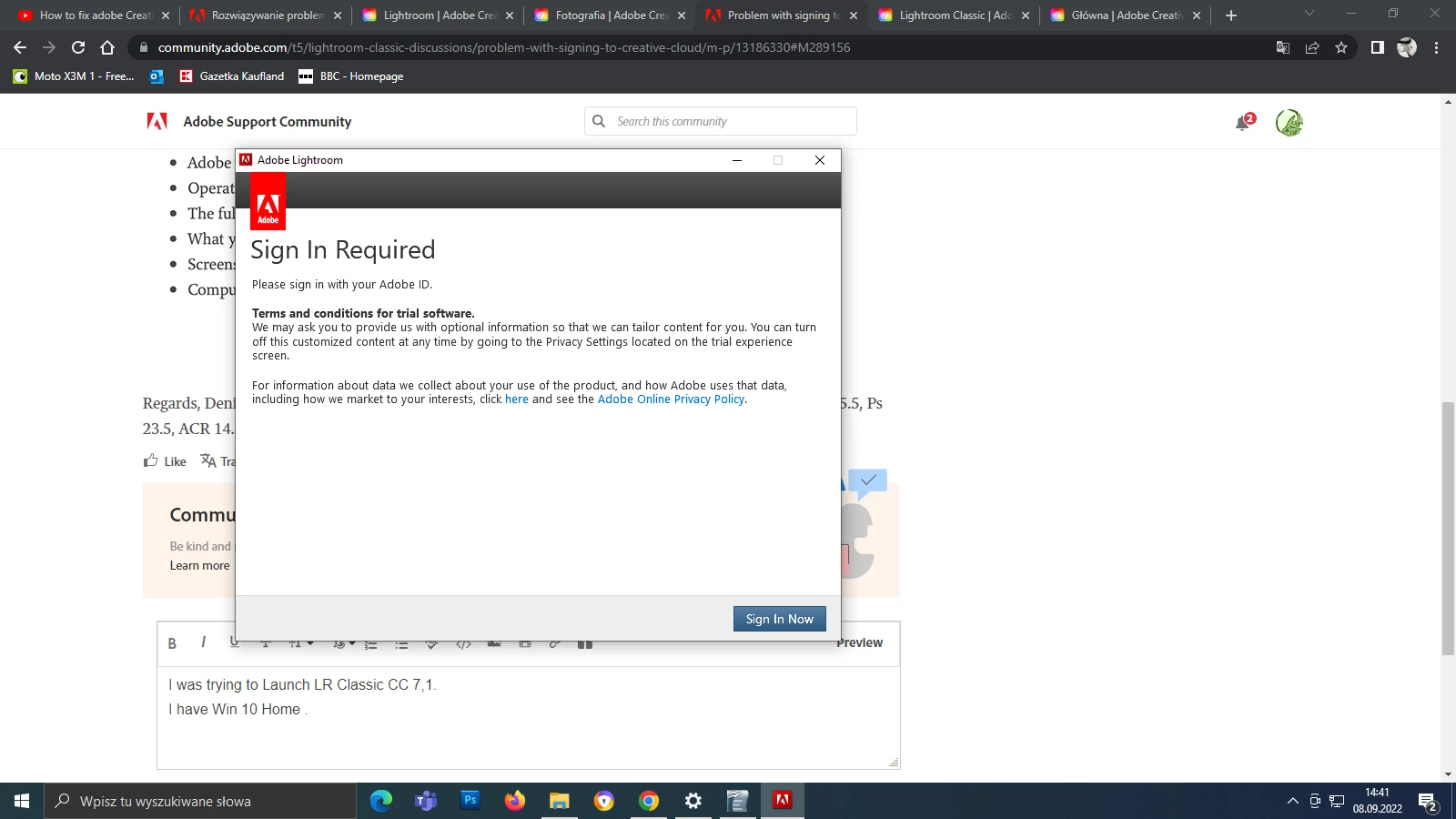Open the Preview tab of the editor
Image resolution: width=1456 pixels, height=819 pixels.
click(x=860, y=642)
